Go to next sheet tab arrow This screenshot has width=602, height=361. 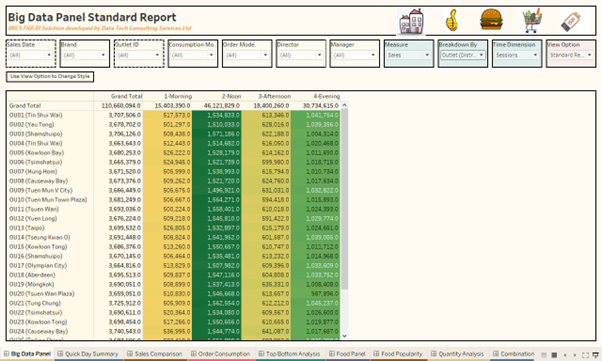pyautogui.click(x=575, y=355)
